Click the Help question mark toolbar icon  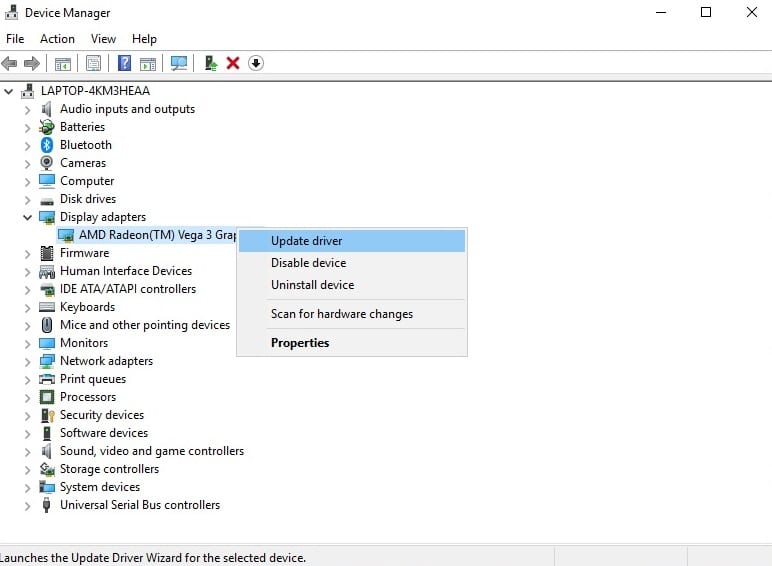click(x=124, y=63)
